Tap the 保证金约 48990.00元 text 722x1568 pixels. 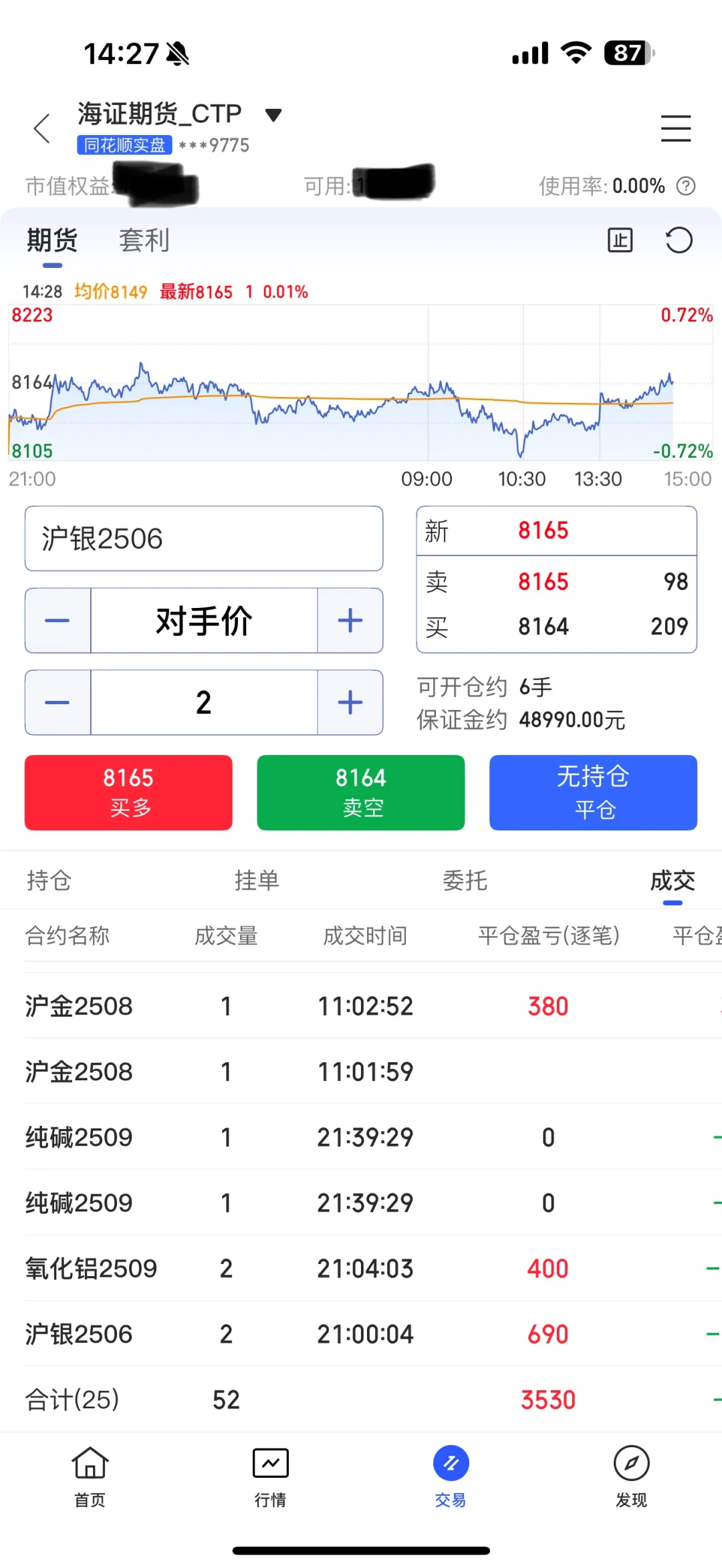pos(521,720)
